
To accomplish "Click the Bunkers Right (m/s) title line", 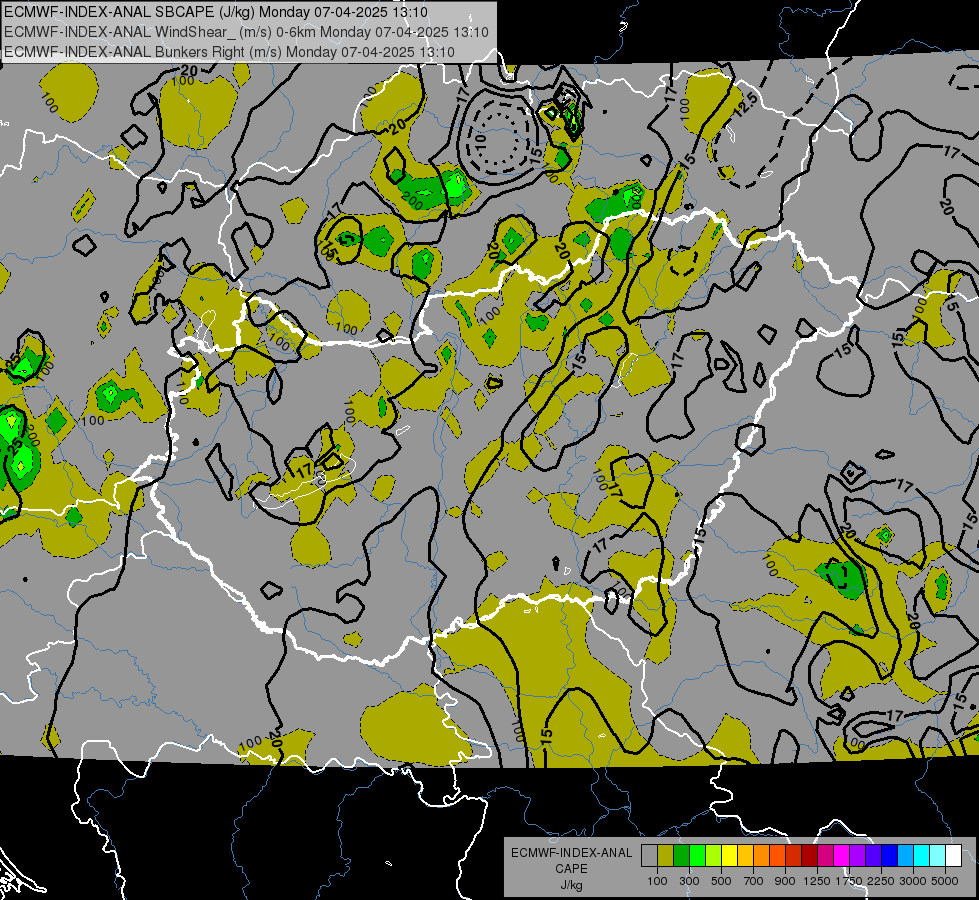I will tap(229, 52).
